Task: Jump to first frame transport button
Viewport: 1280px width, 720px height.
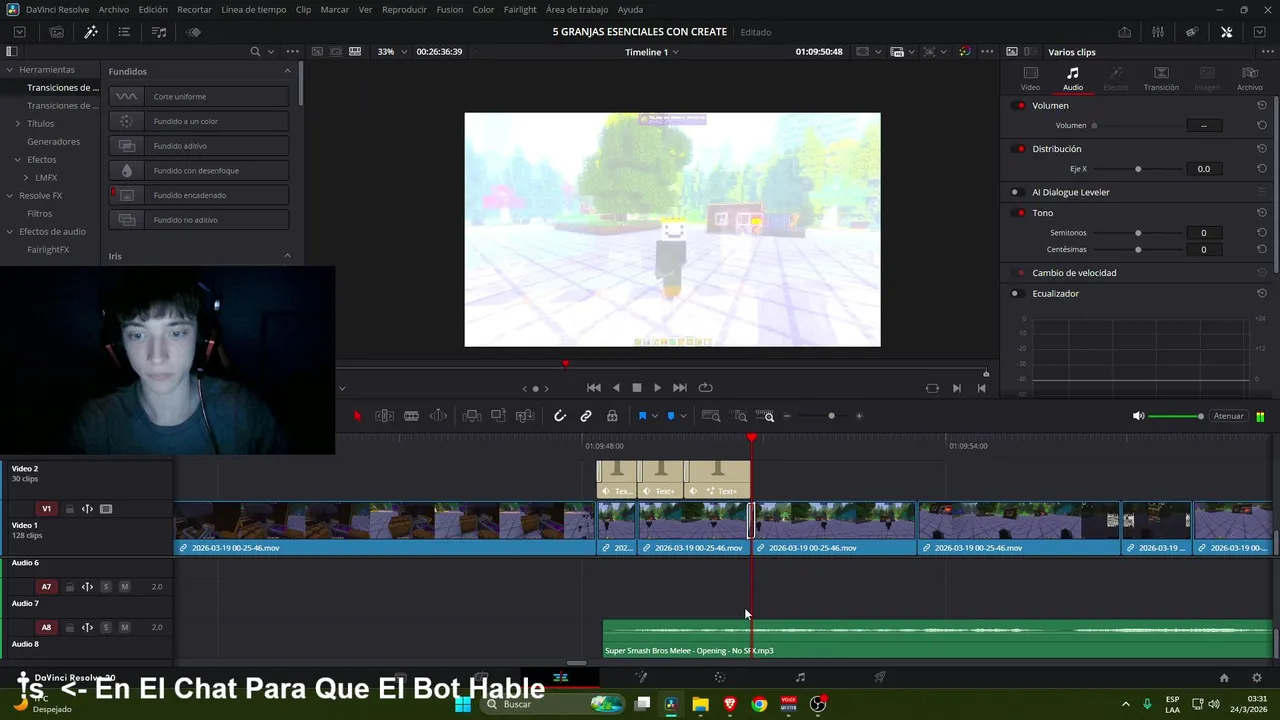Action: pos(593,388)
